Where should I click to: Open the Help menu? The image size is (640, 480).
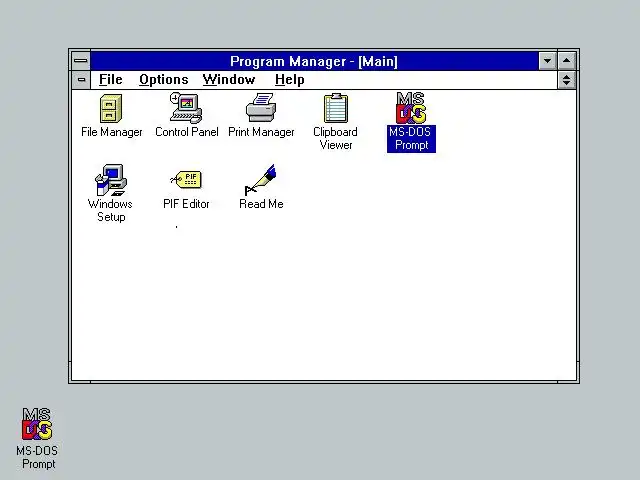tap(289, 80)
